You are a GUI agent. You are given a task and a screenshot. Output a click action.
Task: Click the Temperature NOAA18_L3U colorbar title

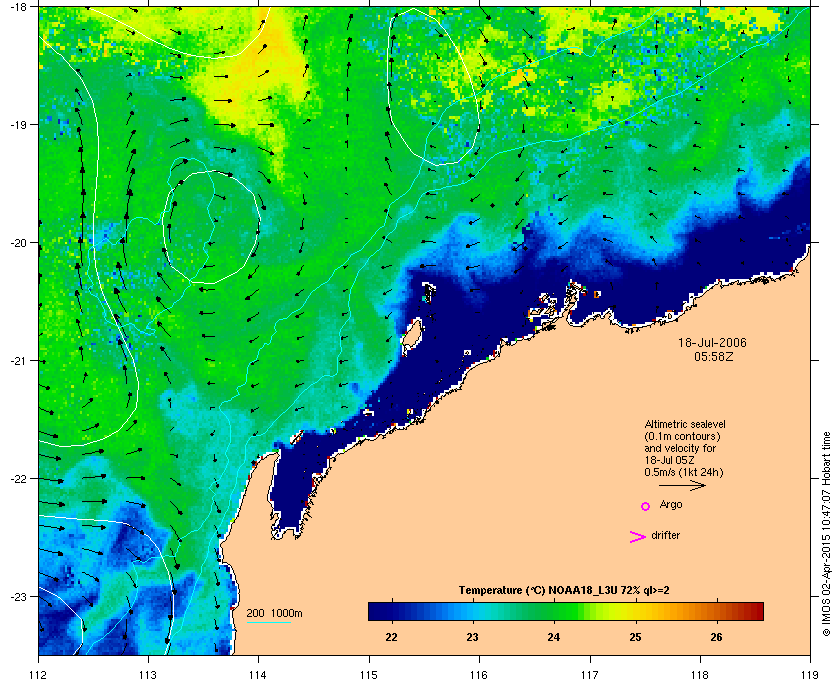pos(564,591)
